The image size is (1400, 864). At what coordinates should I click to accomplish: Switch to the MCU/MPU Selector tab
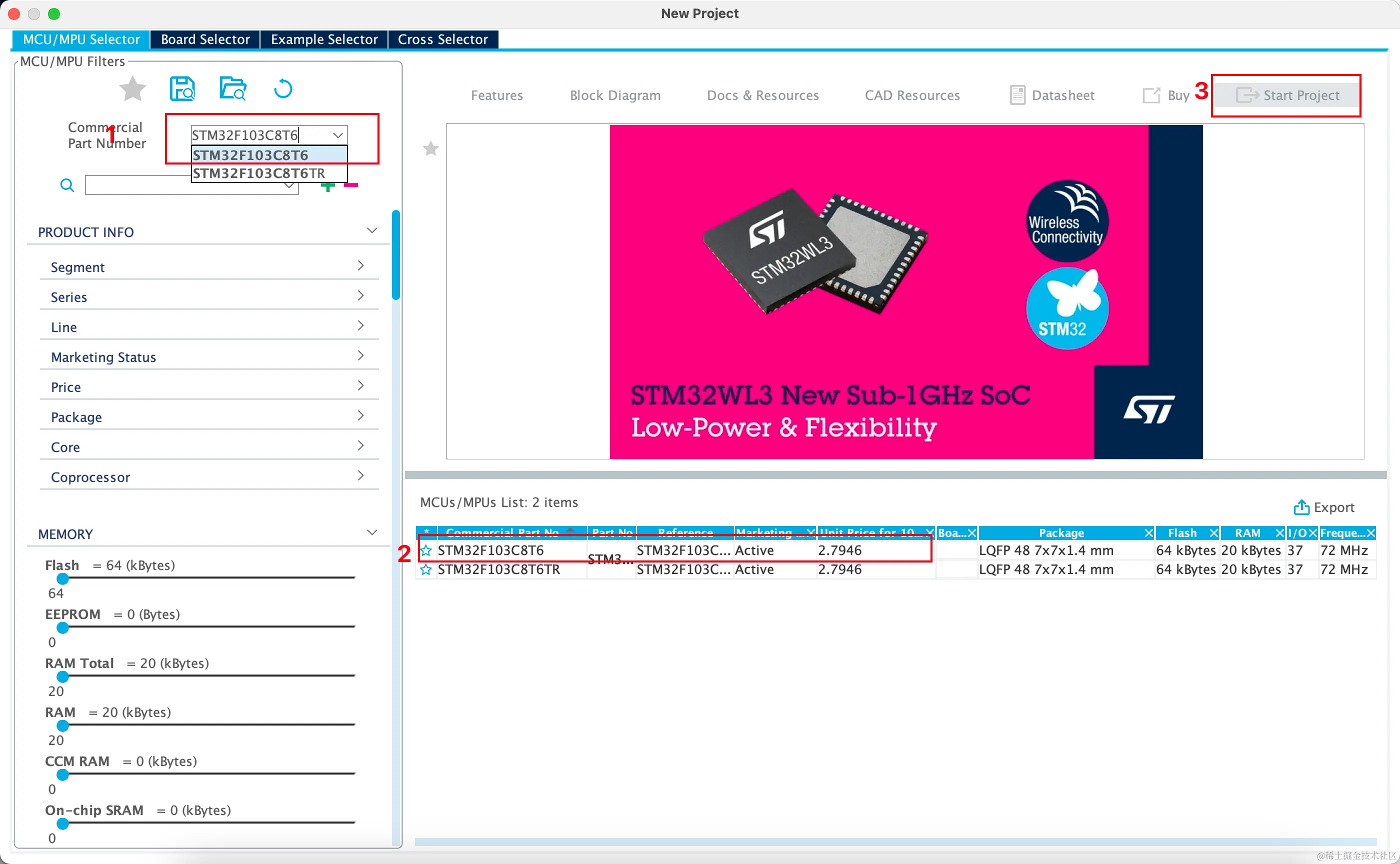coord(81,39)
